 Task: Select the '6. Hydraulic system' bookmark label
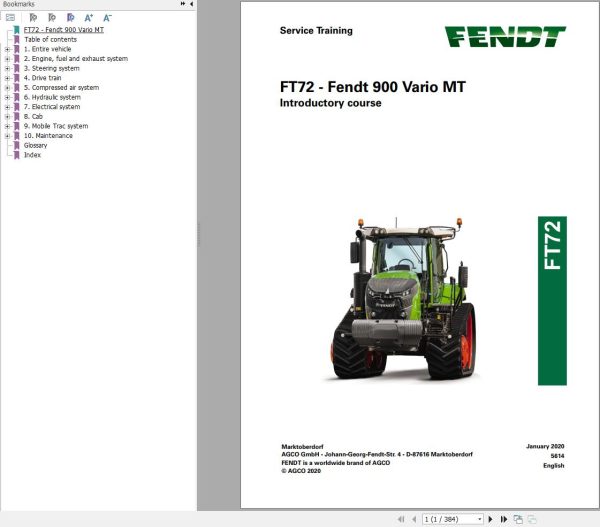click(x=52, y=97)
